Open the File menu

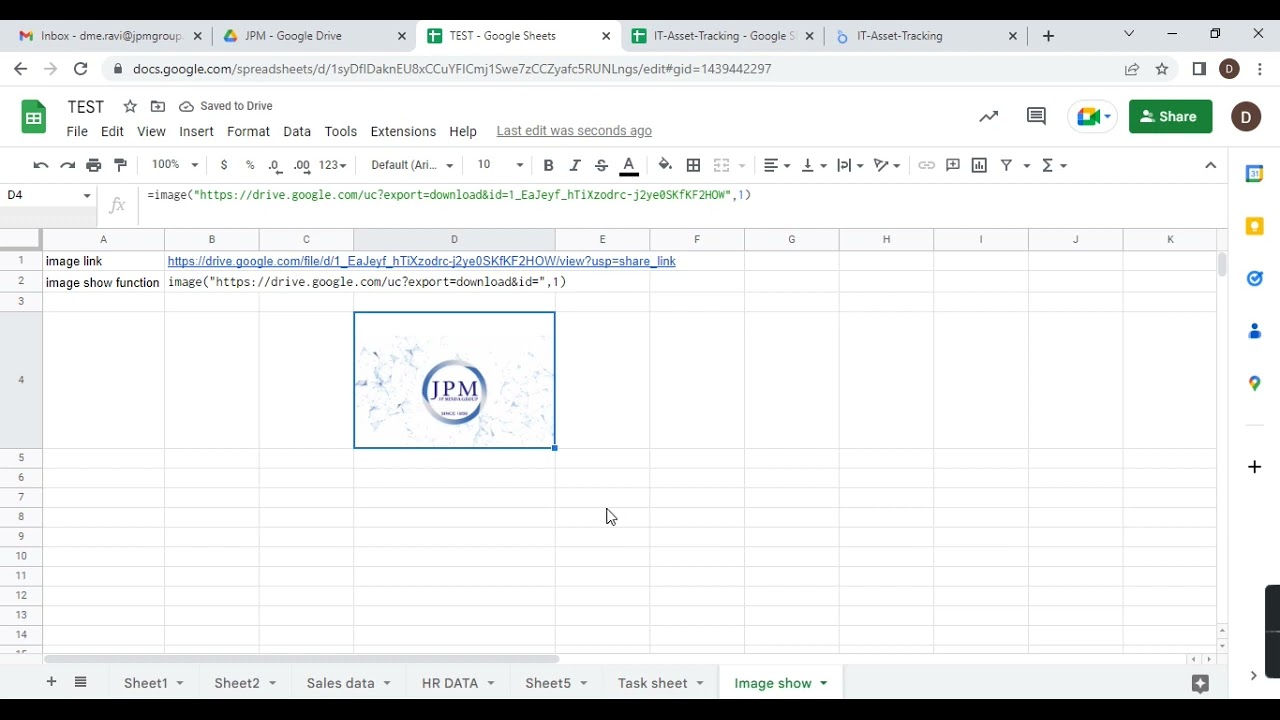[77, 131]
